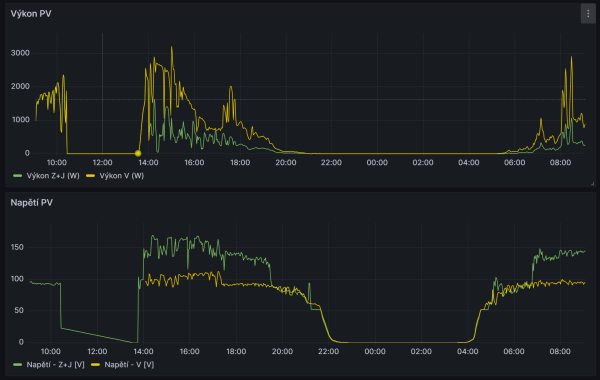
Task: Click the resize handle of Výkon PV panel
Action: 592,184
